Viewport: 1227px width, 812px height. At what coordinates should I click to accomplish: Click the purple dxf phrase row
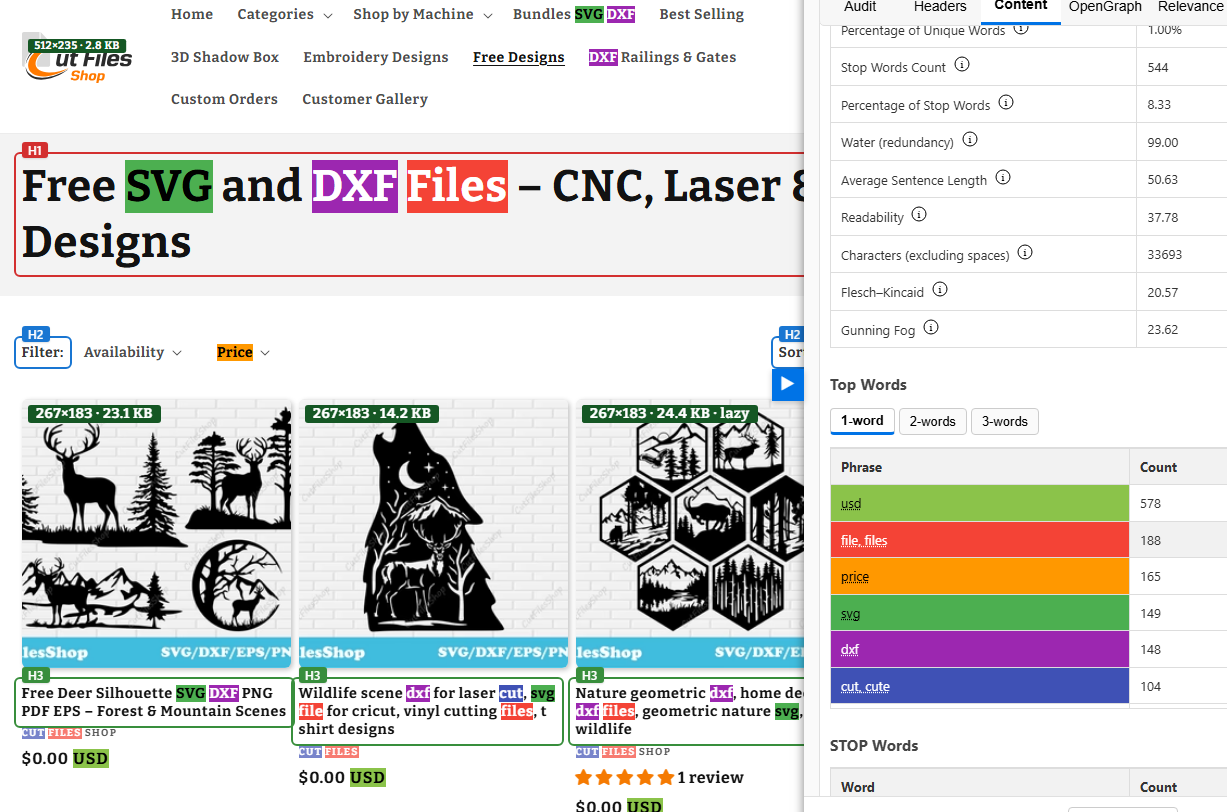pos(980,649)
